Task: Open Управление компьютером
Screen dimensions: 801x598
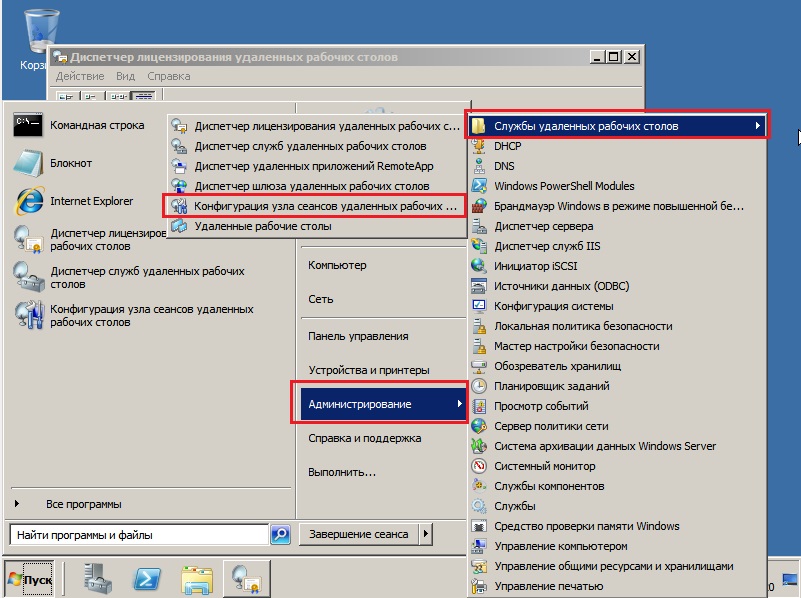Action: 618,546
